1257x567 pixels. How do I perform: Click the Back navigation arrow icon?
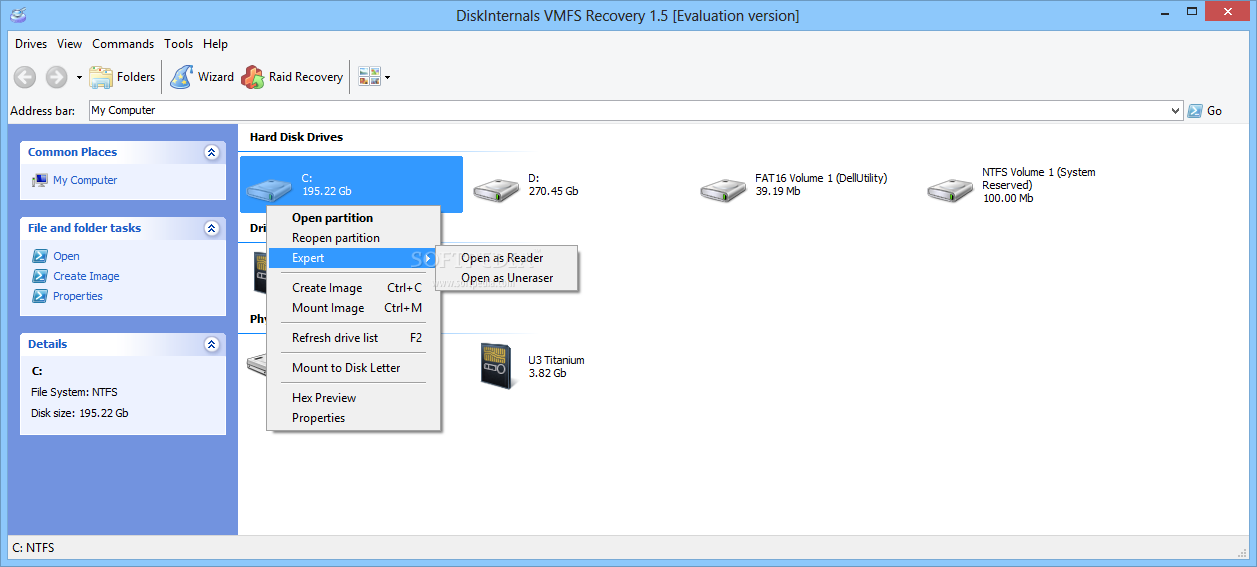point(25,77)
